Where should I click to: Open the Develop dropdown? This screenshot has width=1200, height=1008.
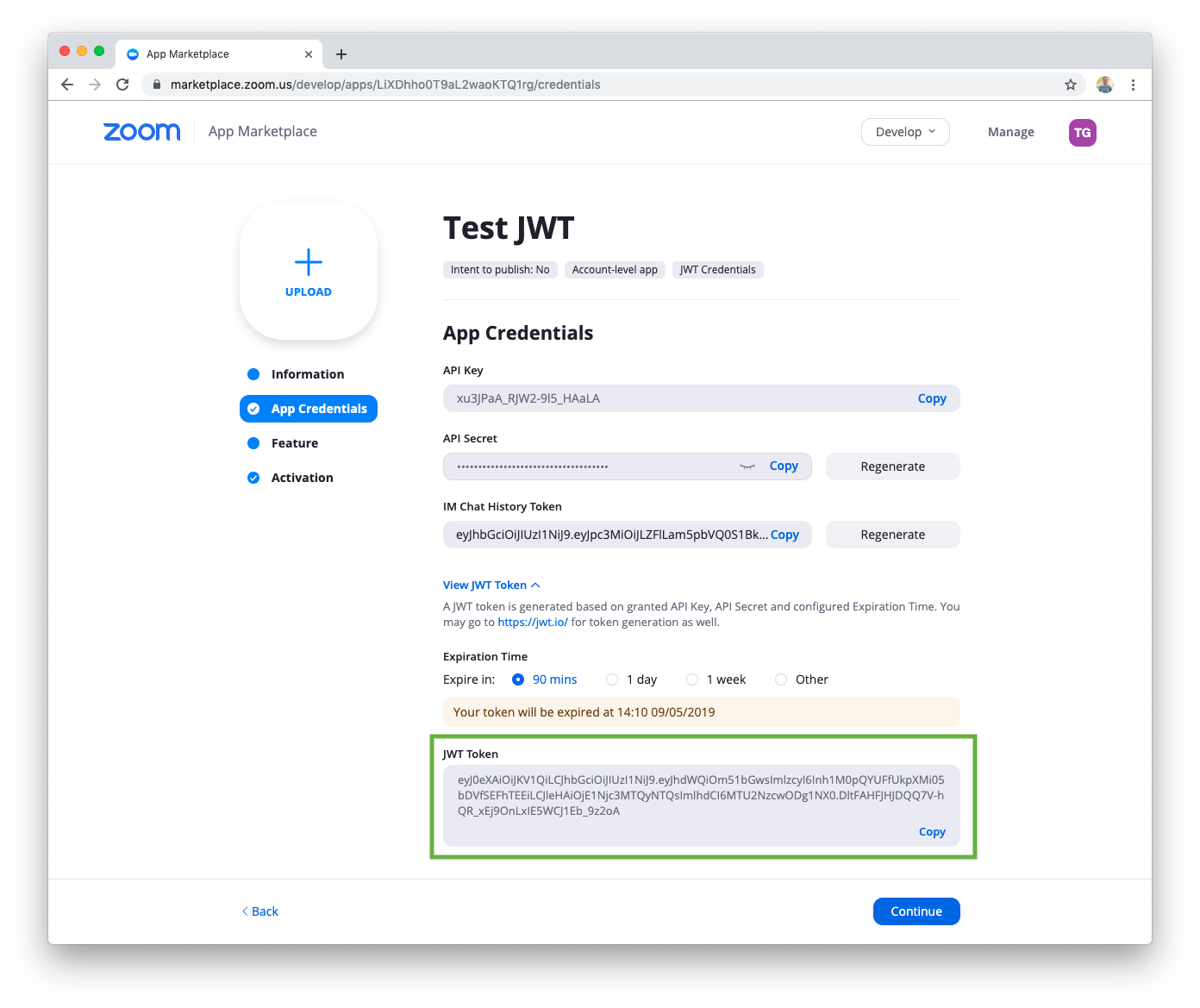coord(905,132)
